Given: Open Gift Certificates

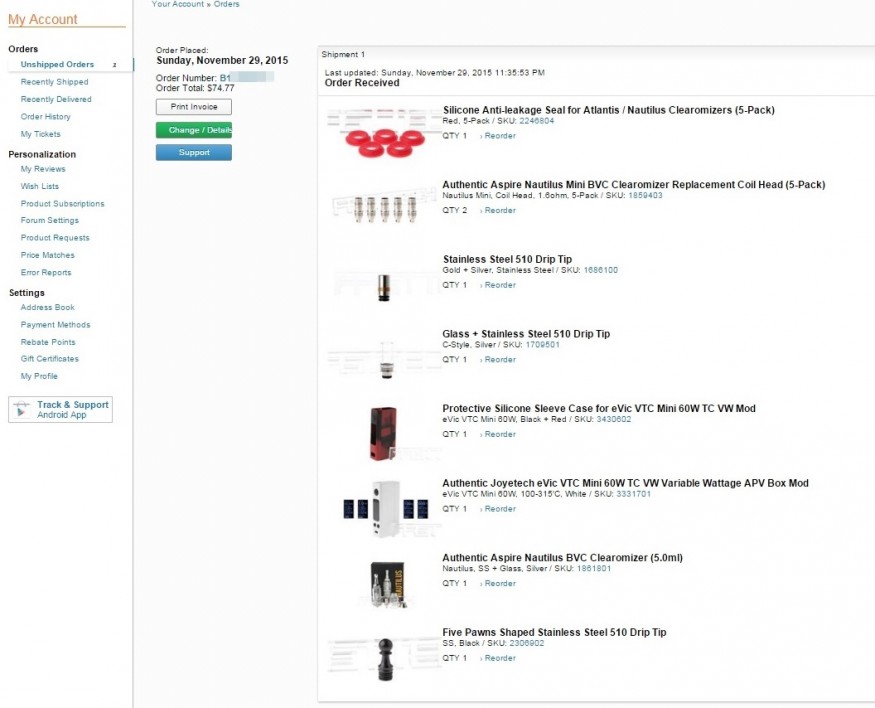Looking at the screenshot, I should click(x=50, y=358).
